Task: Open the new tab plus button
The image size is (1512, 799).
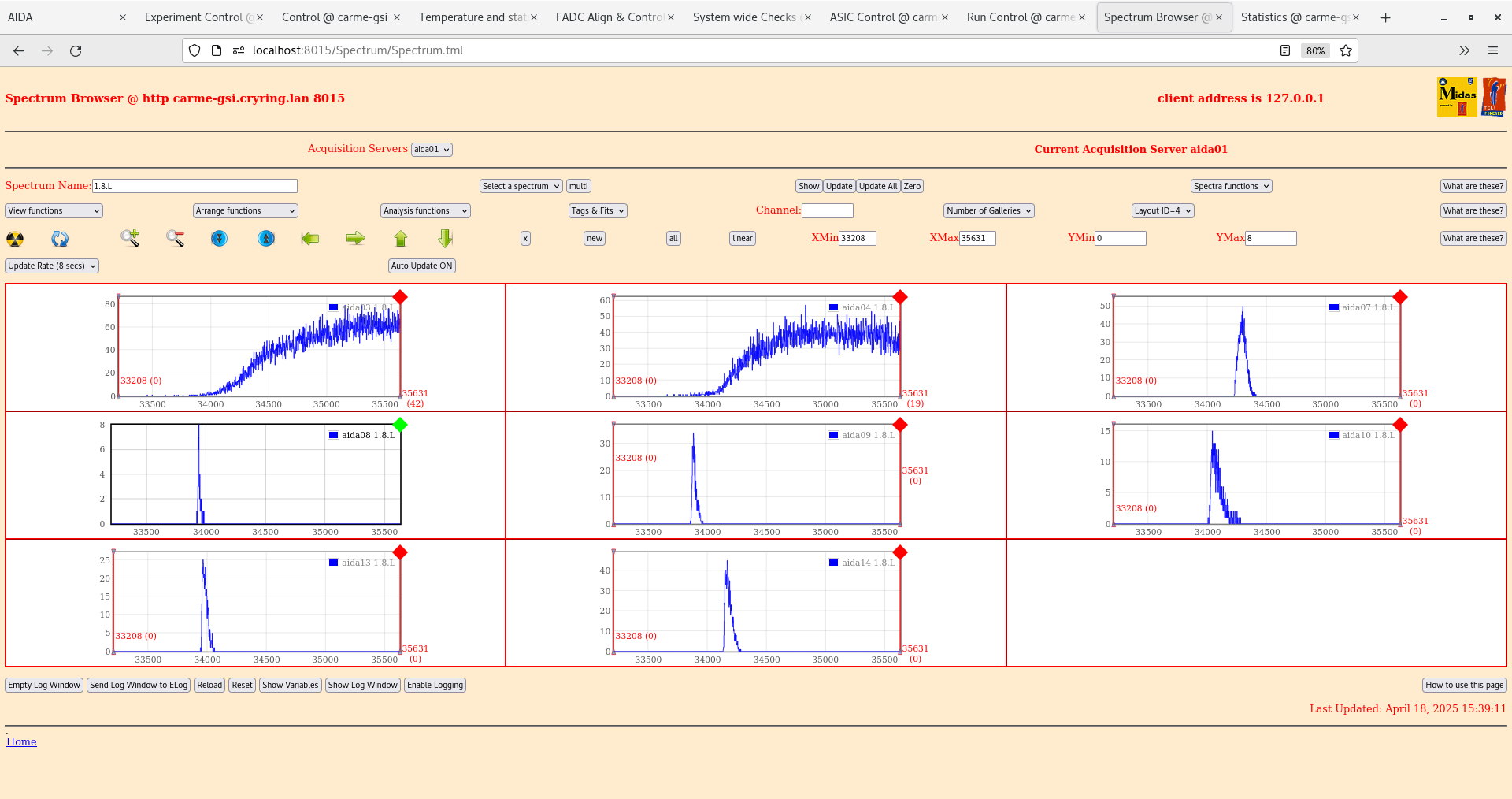Action: click(x=1386, y=17)
